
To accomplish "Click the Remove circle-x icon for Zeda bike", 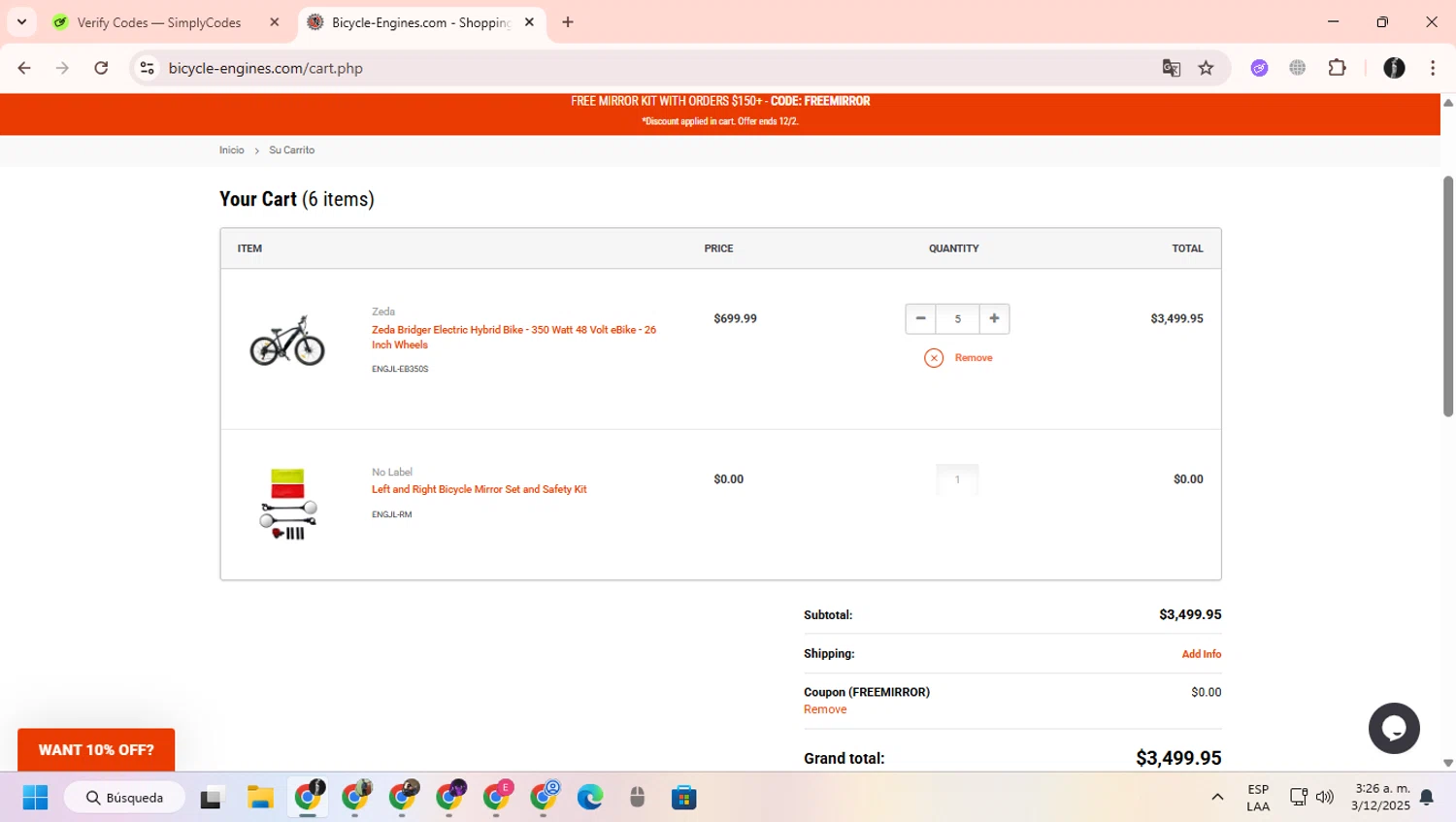I will 934,358.
